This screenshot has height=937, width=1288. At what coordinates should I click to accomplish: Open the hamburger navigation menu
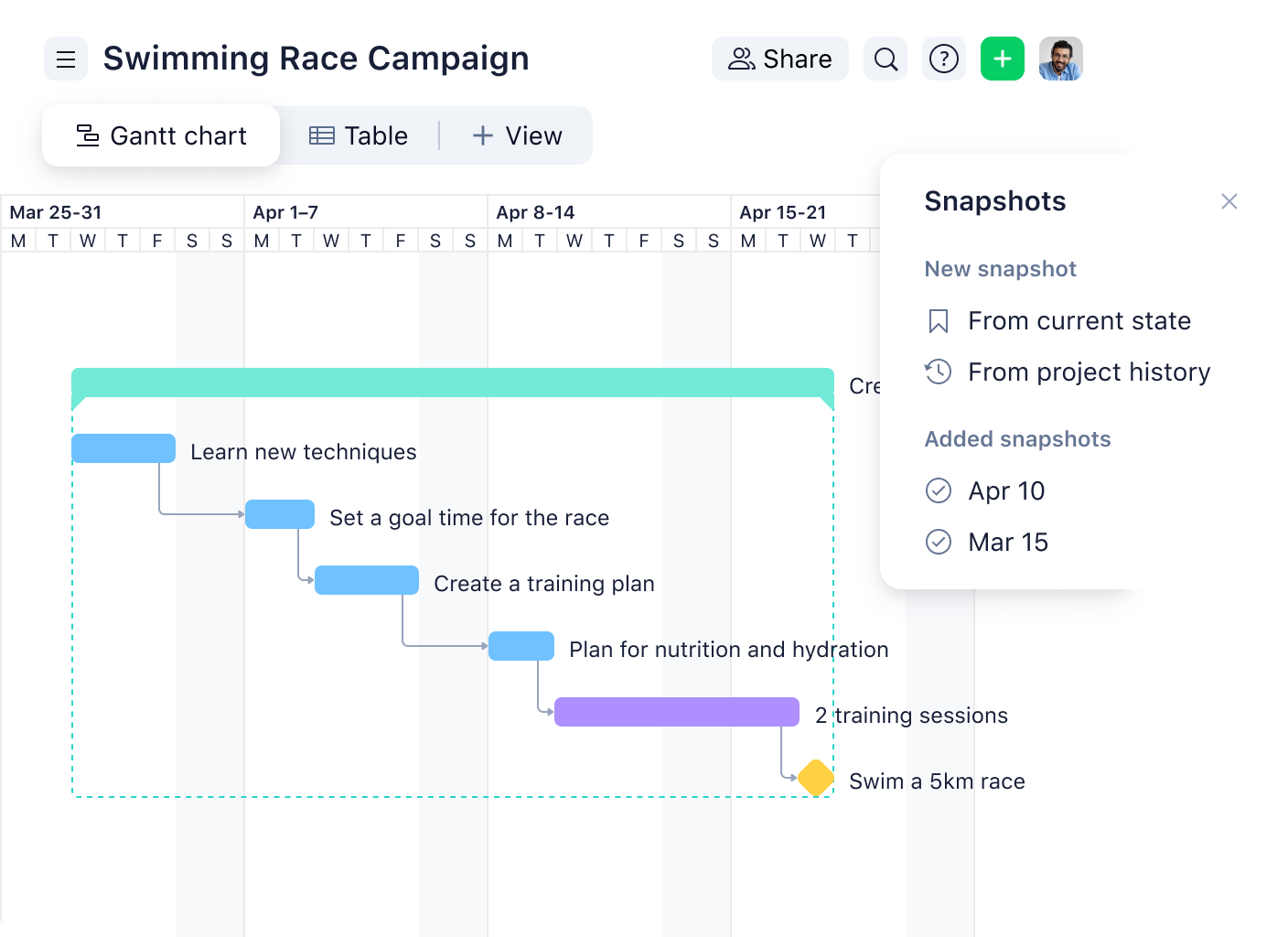coord(65,59)
